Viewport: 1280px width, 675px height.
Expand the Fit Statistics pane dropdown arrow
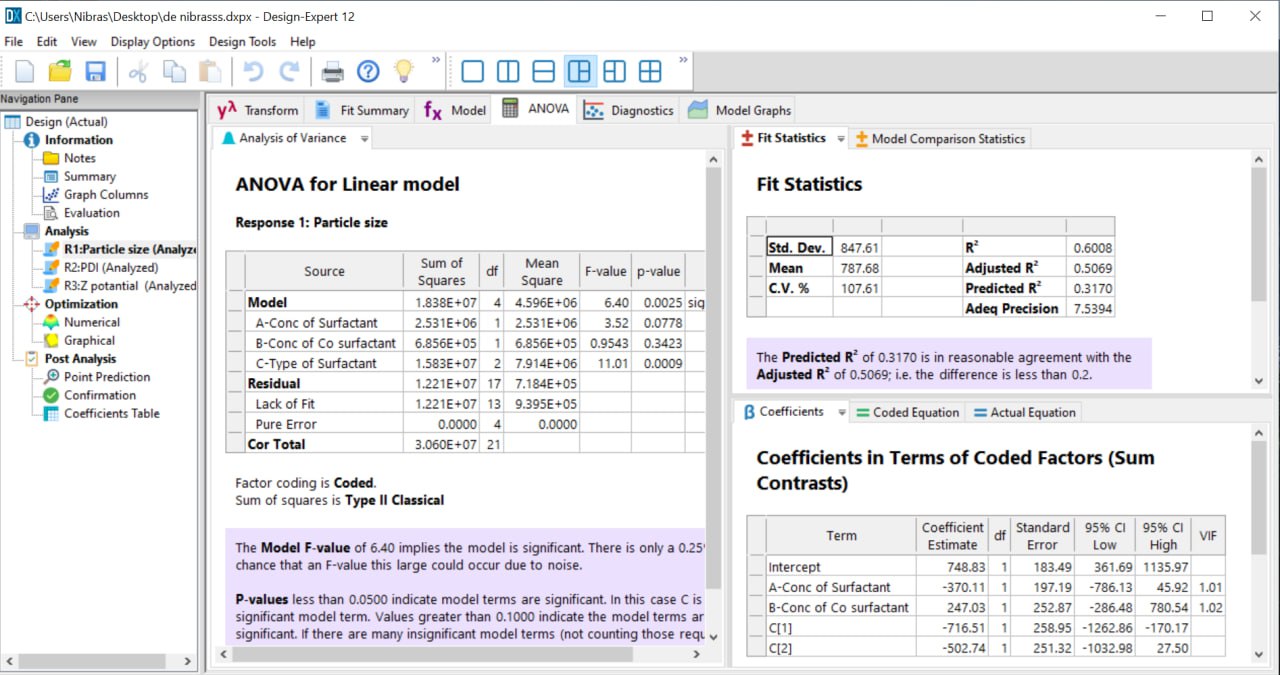click(x=841, y=139)
